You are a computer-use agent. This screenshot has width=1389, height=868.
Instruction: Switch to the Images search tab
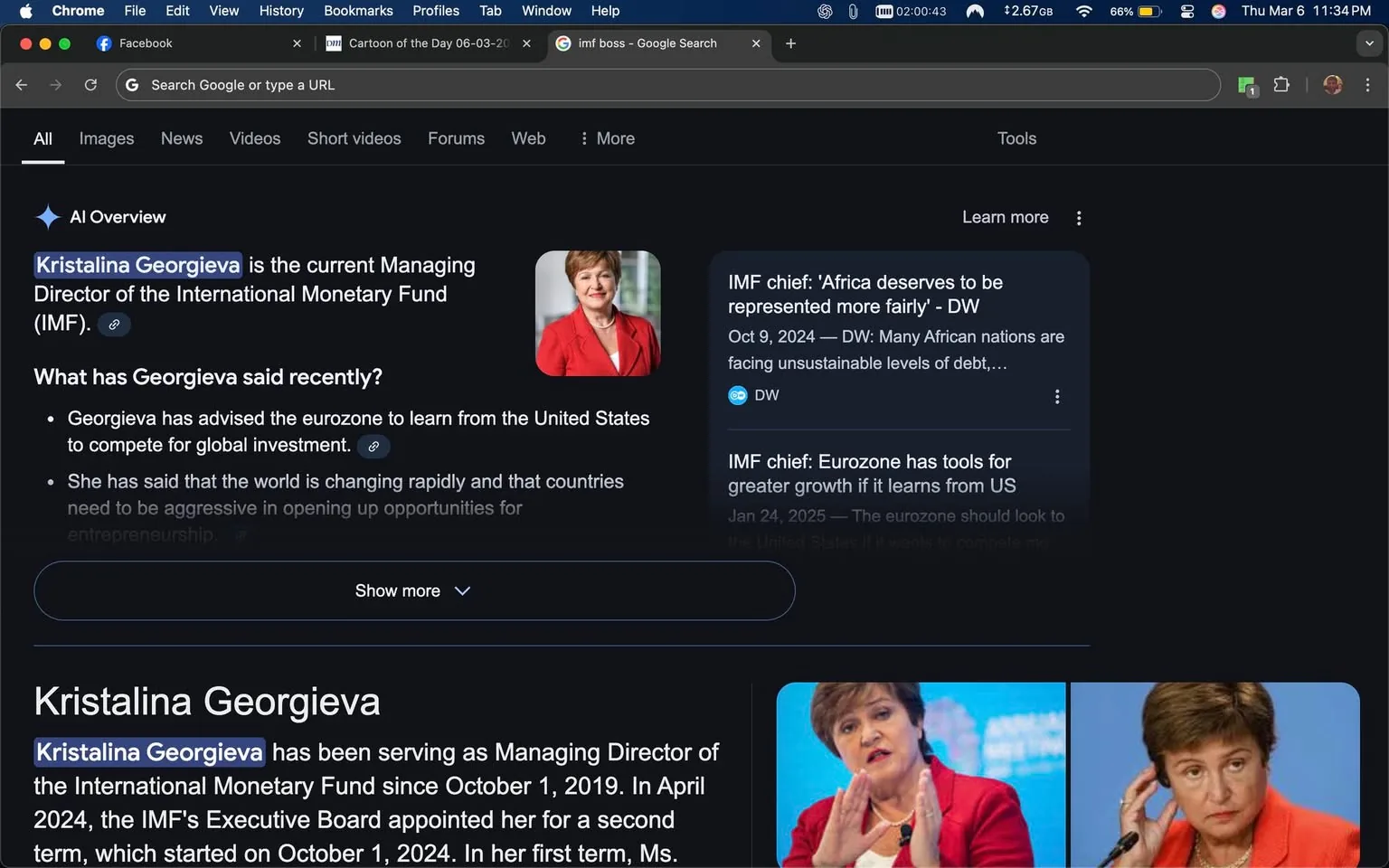tap(106, 138)
